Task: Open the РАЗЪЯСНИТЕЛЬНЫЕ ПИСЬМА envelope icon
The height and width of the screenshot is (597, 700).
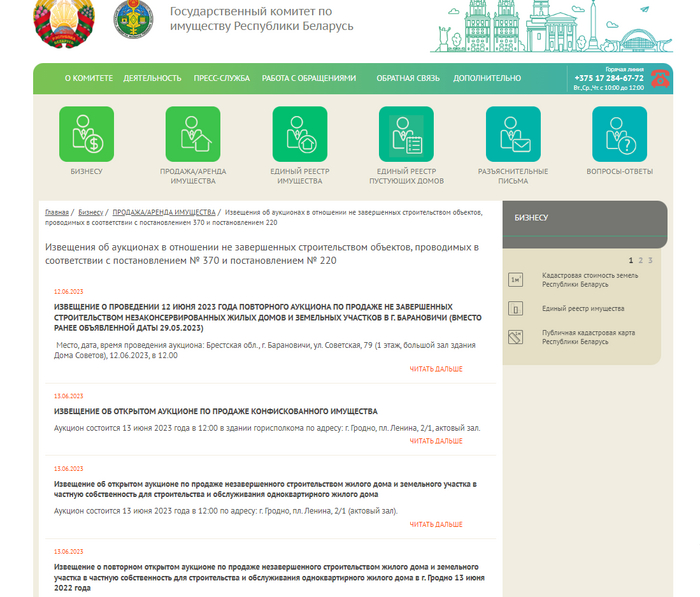Action: tap(513, 134)
